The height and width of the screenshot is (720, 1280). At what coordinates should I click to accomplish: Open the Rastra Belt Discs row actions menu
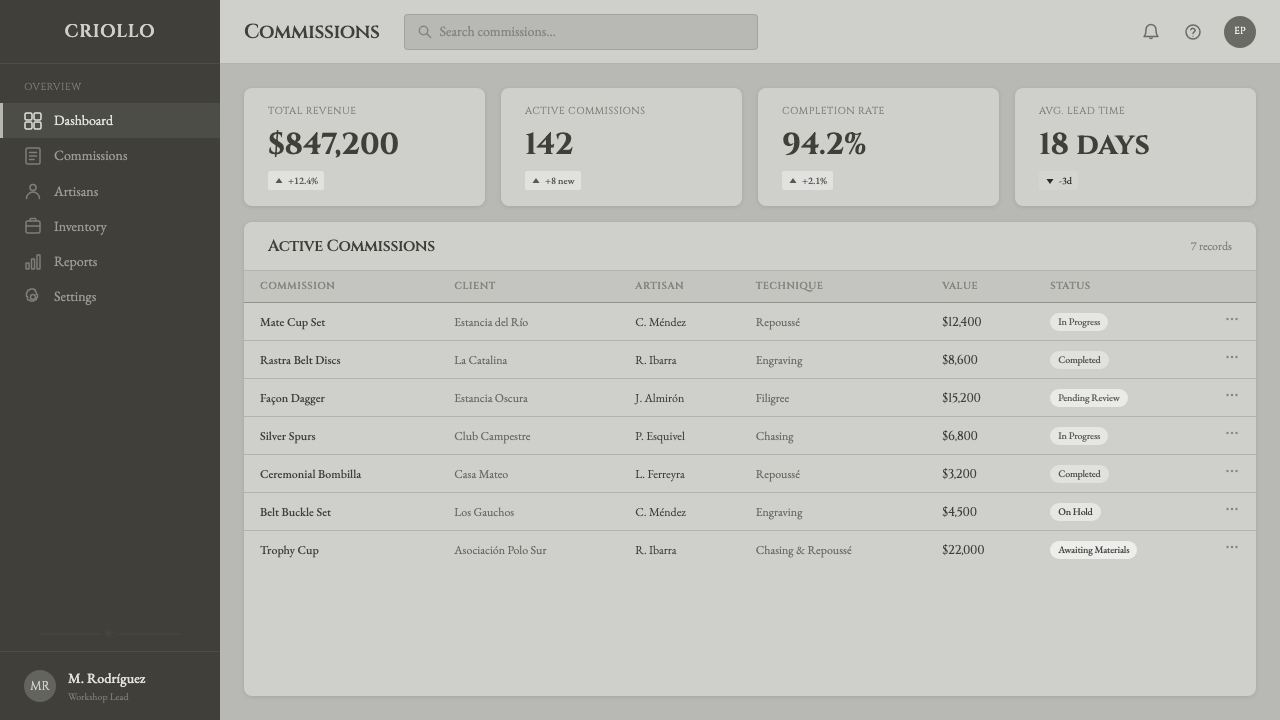pos(1232,358)
